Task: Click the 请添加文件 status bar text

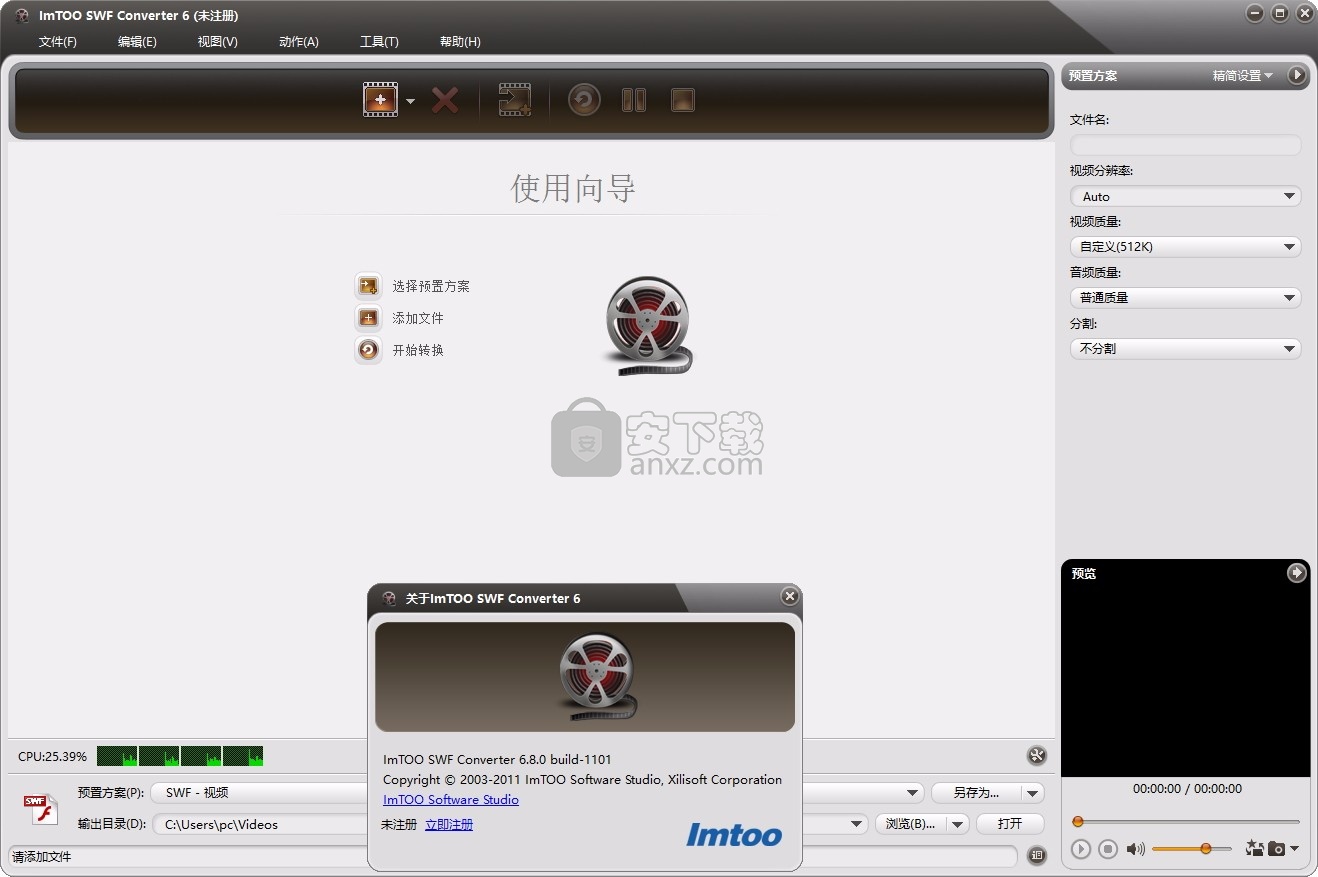Action: pyautogui.click(x=42, y=856)
